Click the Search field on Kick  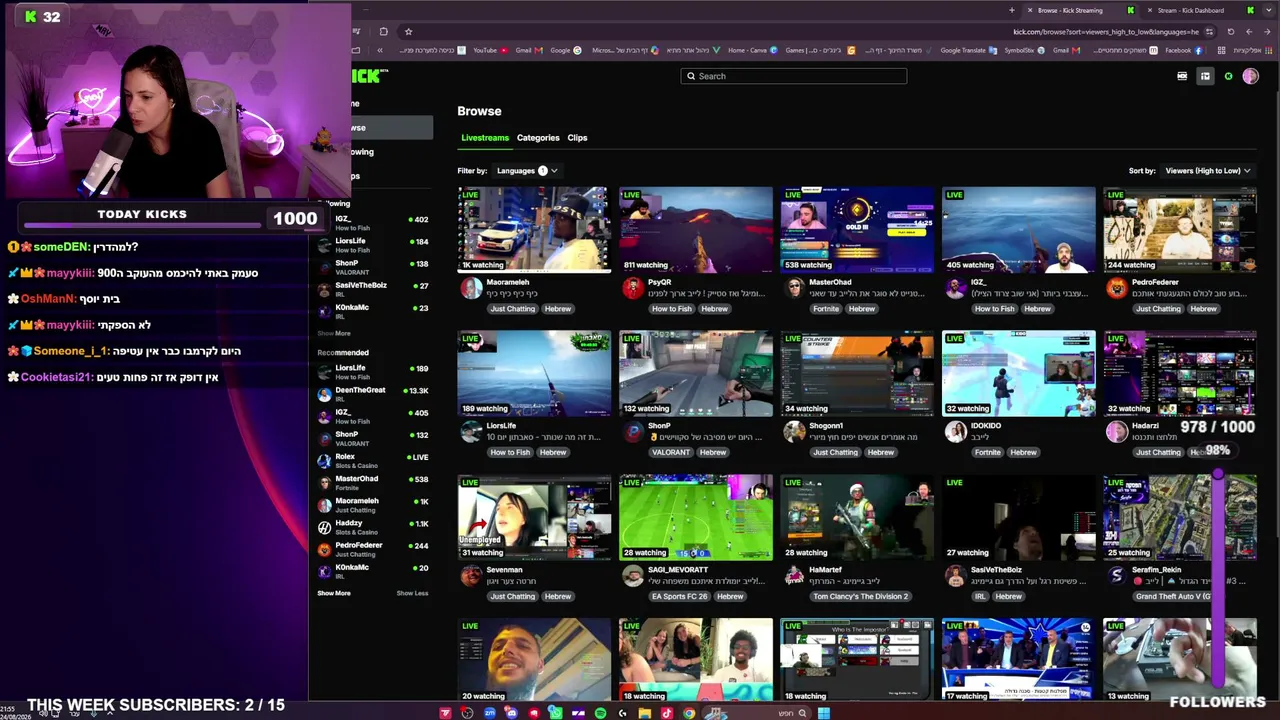794,76
